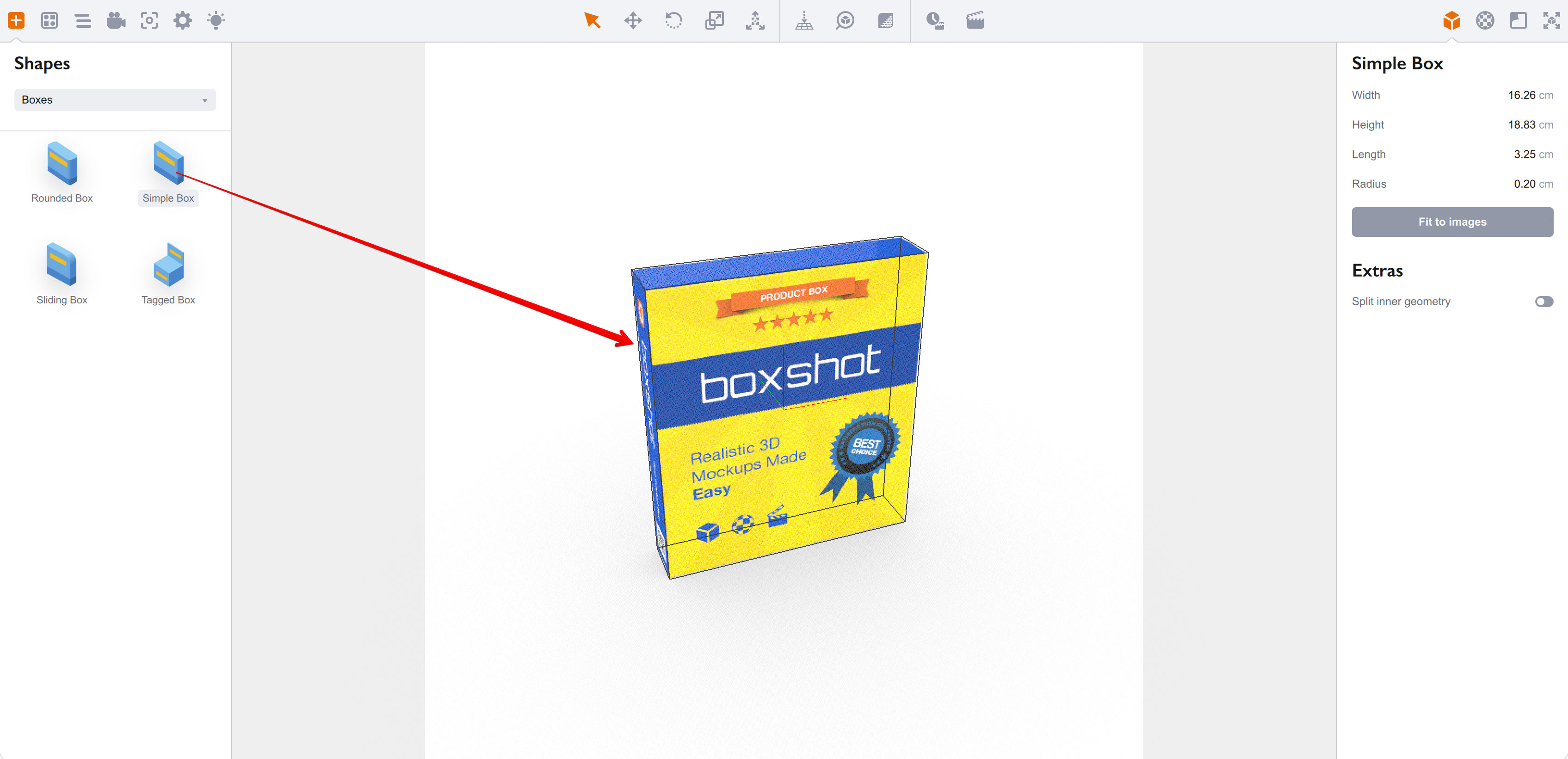Open the snapshot/render tool
Screen dimensions: 1568x759
pos(149,21)
